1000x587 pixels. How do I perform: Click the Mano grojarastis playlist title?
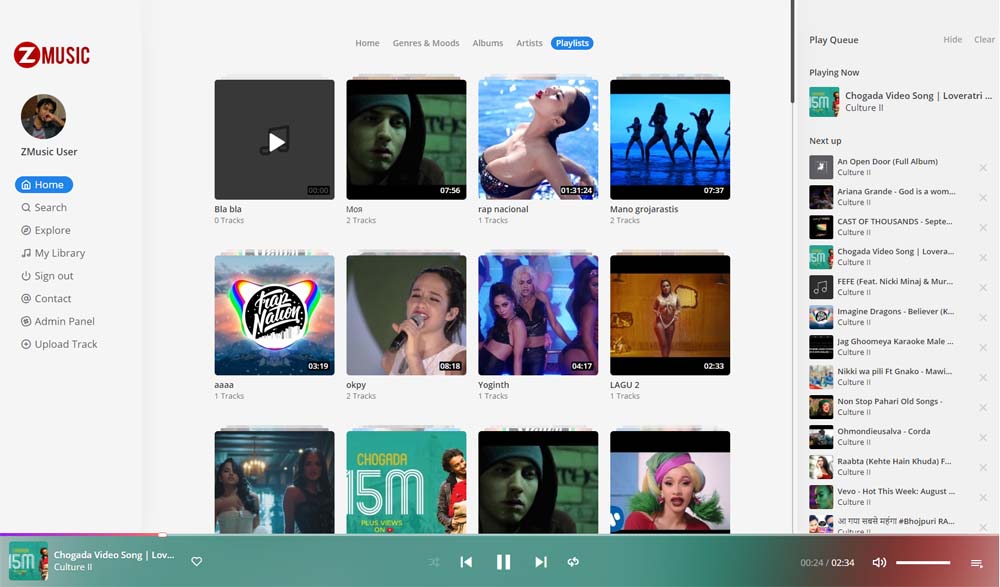coord(644,209)
